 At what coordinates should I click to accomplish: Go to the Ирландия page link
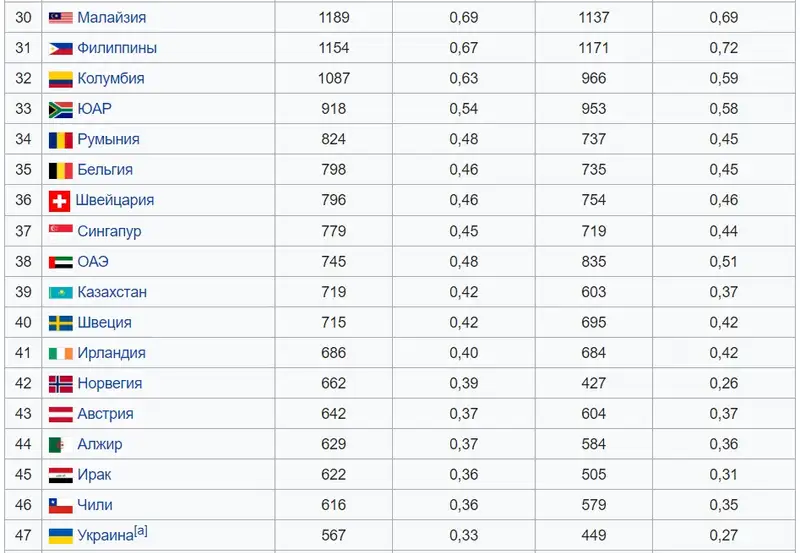pos(111,353)
